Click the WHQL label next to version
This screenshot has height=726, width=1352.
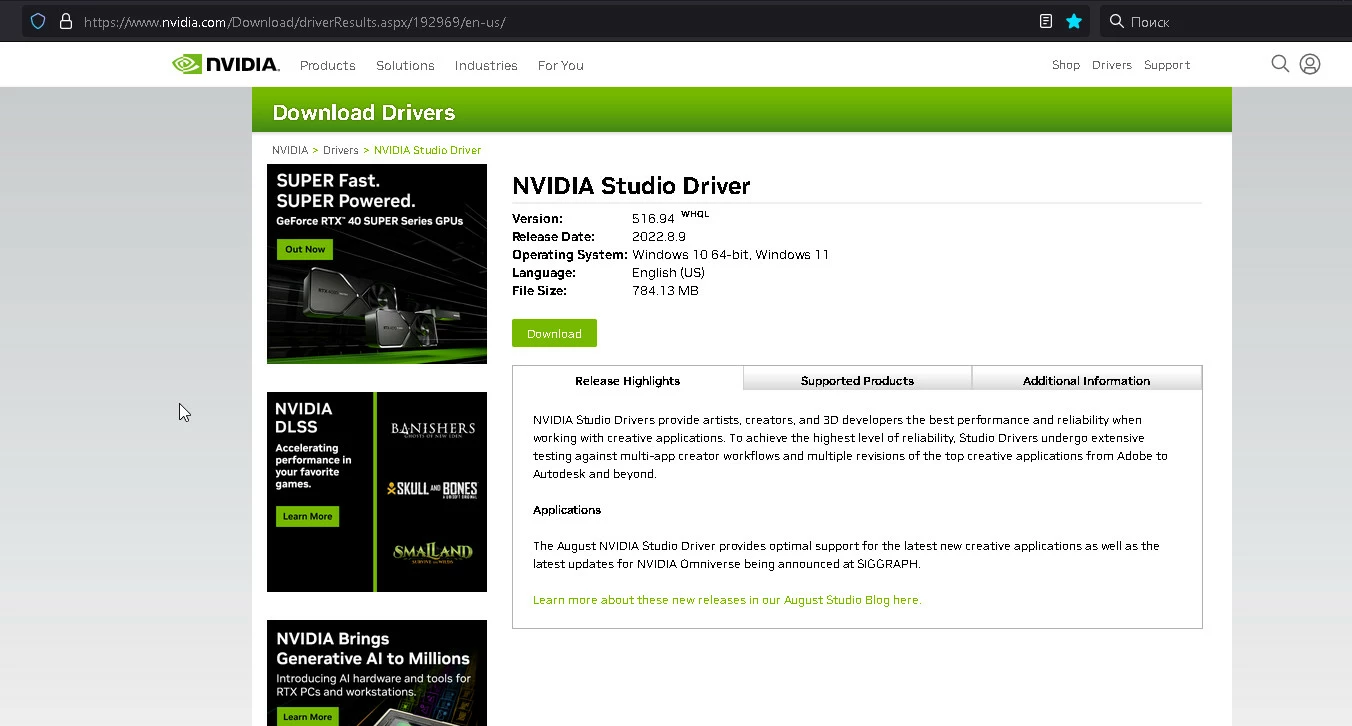[x=695, y=214]
